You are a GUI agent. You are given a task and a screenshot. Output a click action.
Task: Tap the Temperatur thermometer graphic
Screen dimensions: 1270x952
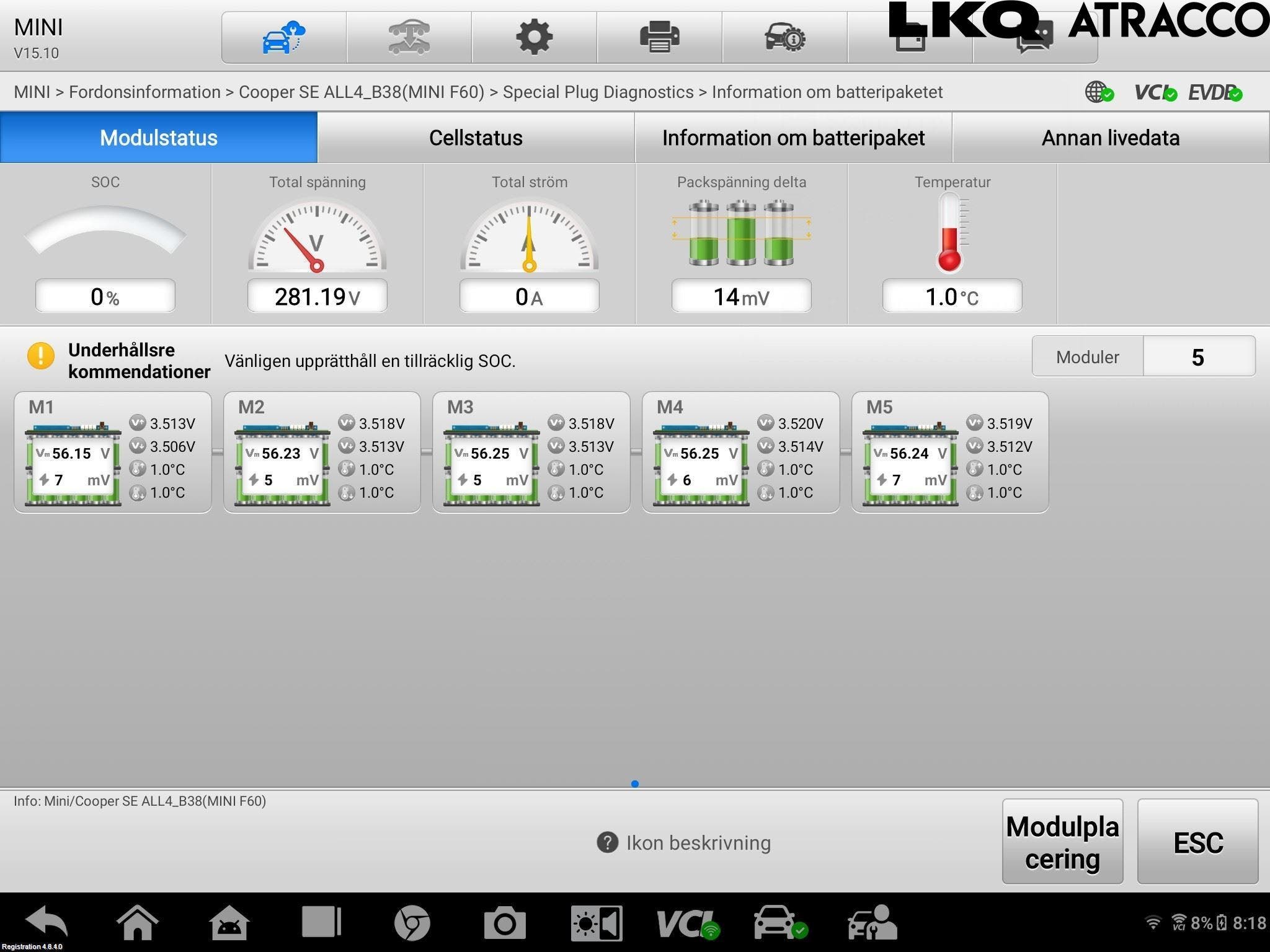coord(952,232)
